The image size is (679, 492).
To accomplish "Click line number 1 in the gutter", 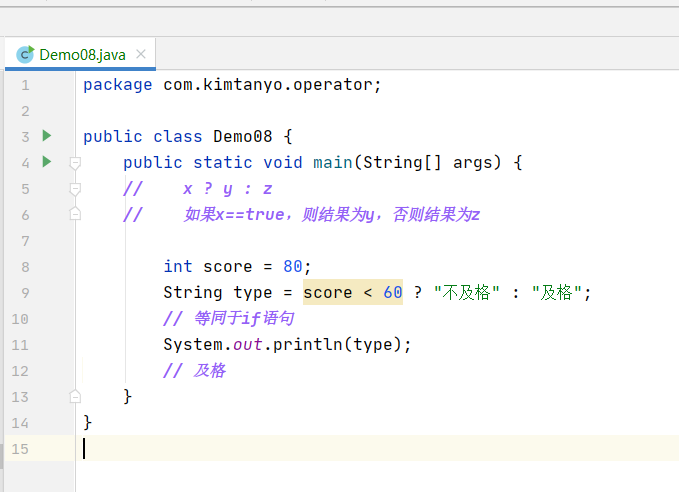I will (x=26, y=85).
